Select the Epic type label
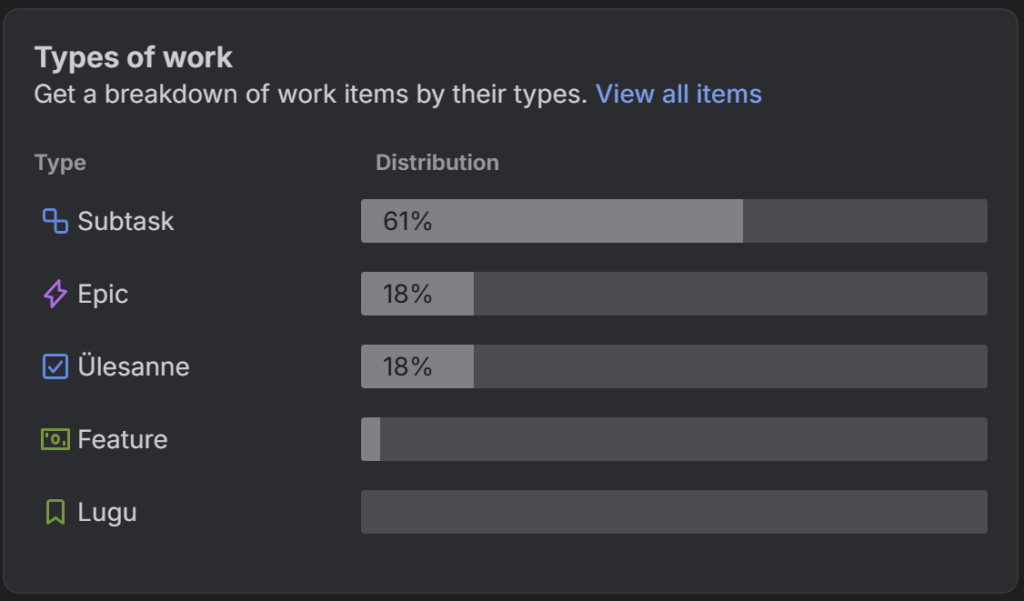This screenshot has height=601, width=1024. [103, 294]
